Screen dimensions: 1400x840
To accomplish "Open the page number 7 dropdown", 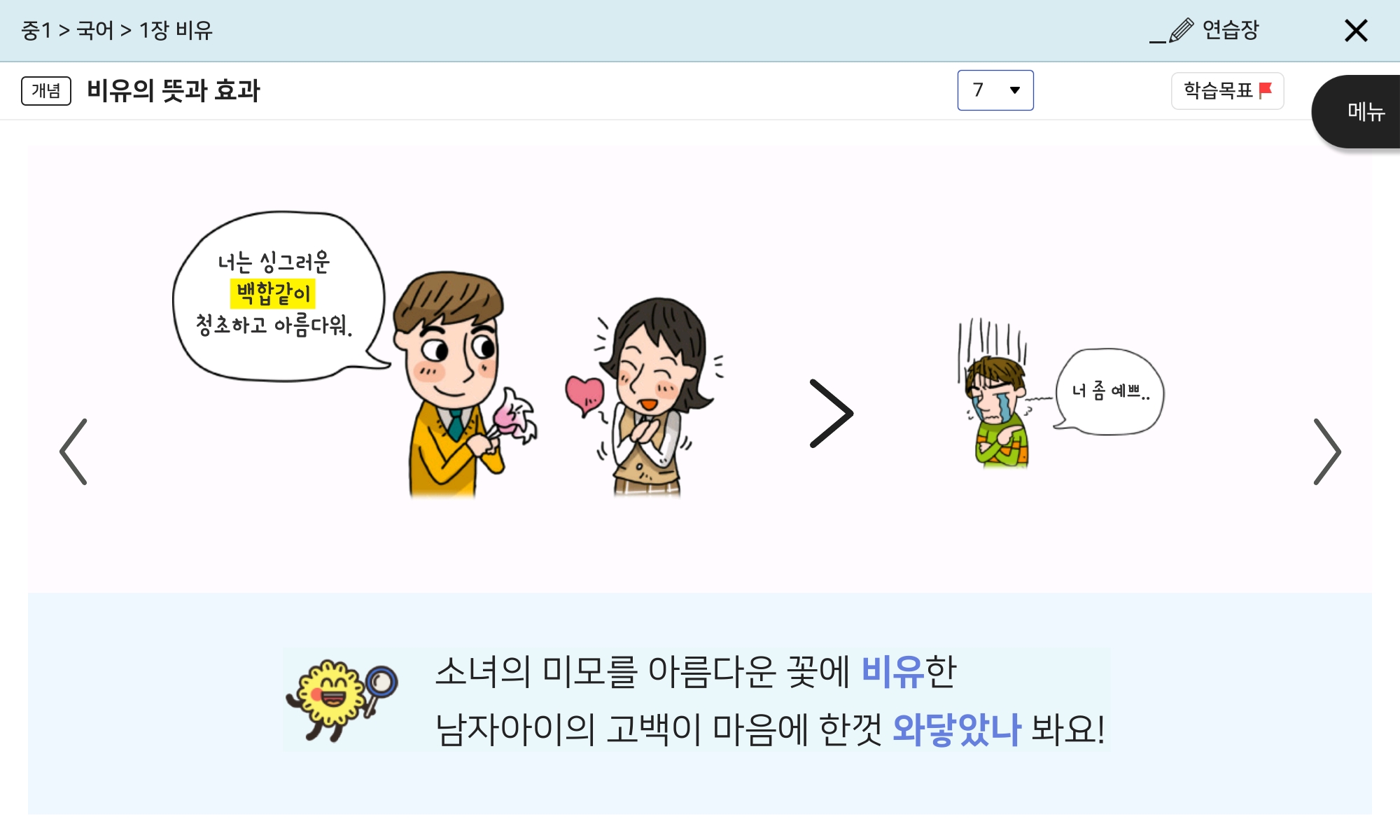I will pos(995,90).
